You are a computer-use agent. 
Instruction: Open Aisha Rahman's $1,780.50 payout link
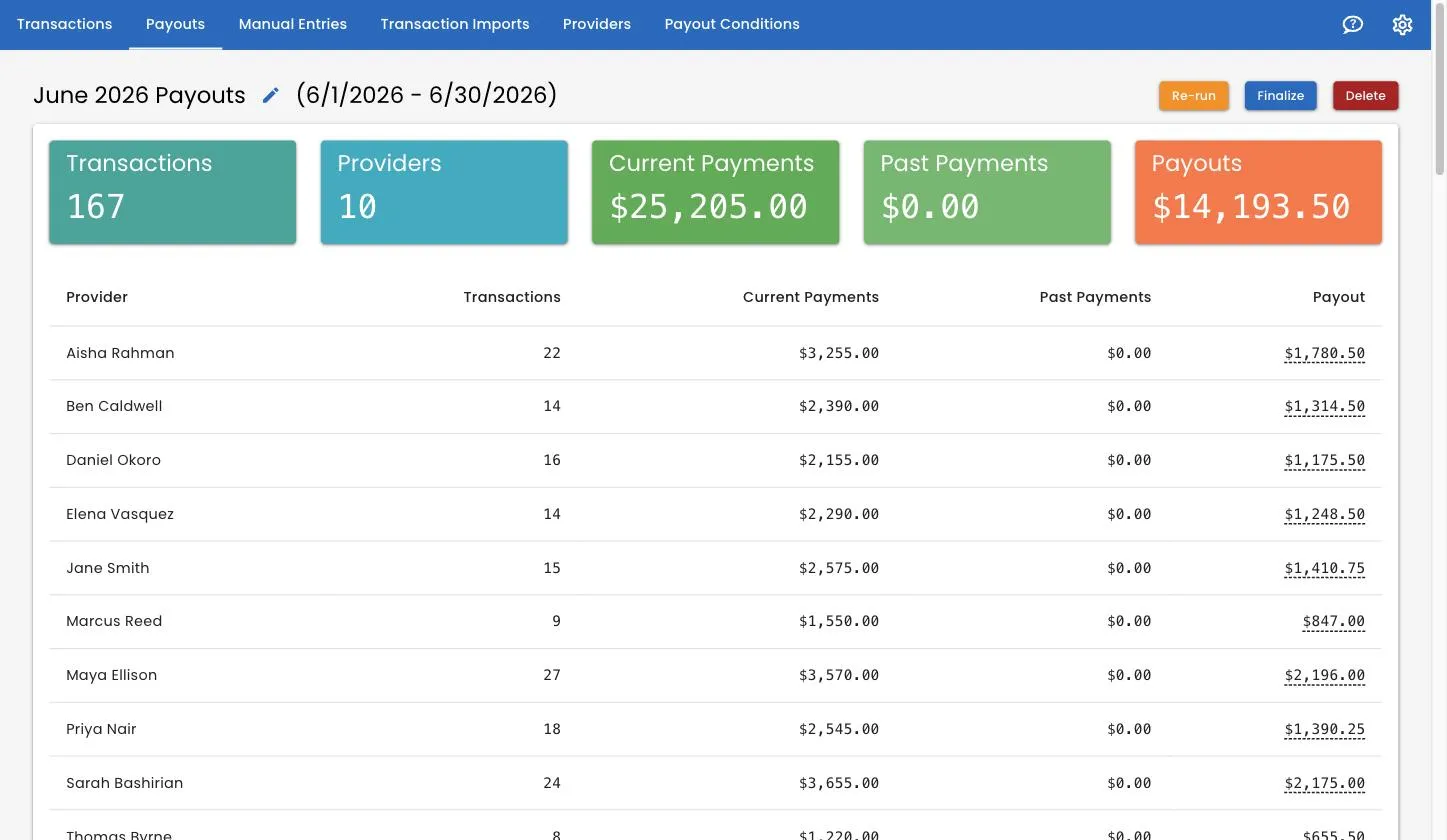coord(1324,353)
